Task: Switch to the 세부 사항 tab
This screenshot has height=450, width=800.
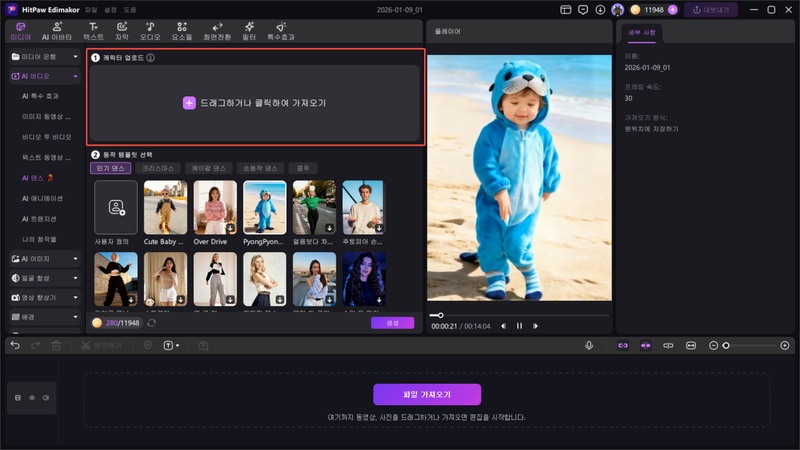Action: (641, 33)
